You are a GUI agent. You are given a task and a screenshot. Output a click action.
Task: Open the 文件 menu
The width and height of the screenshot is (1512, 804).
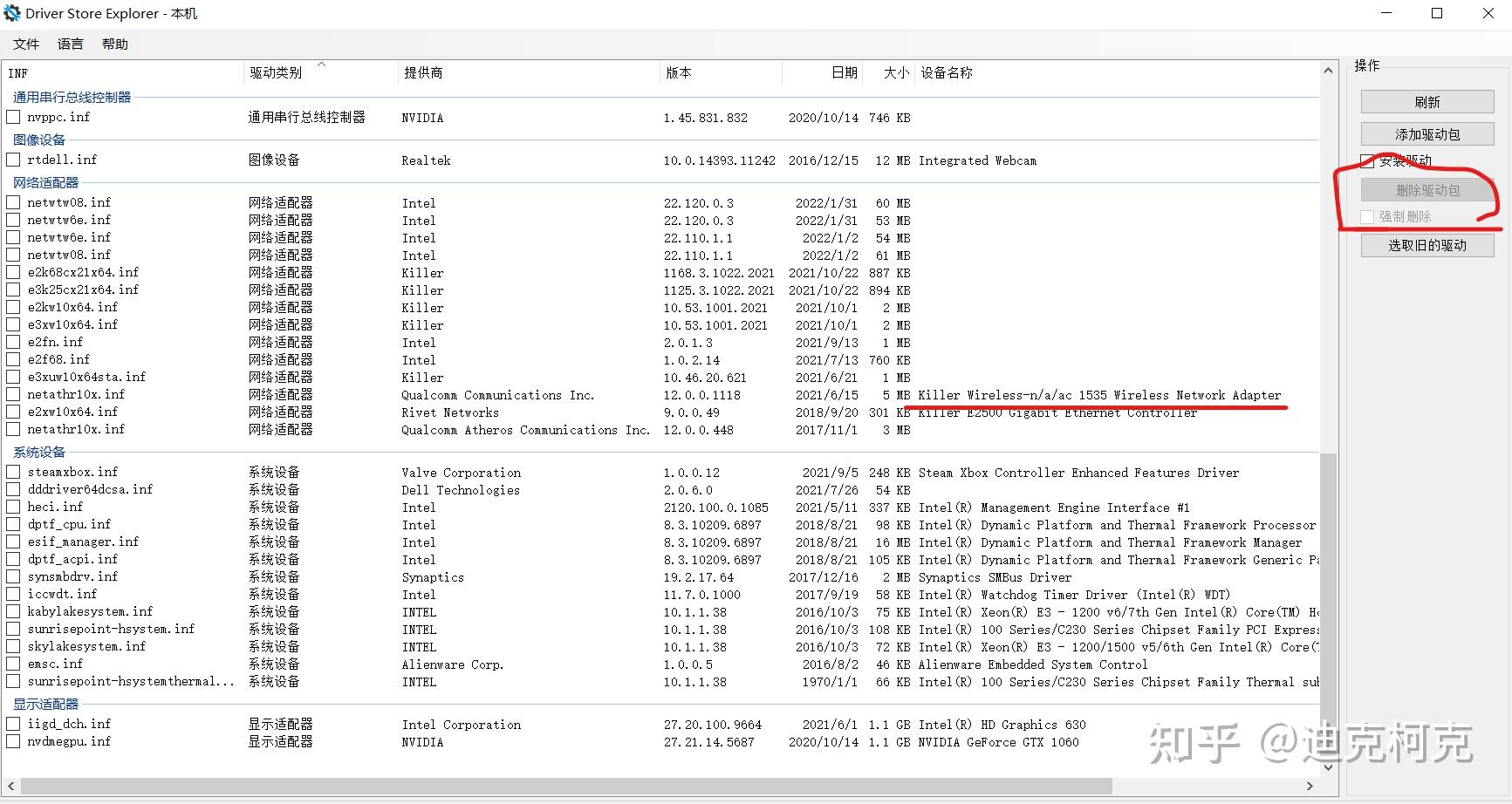(x=26, y=44)
